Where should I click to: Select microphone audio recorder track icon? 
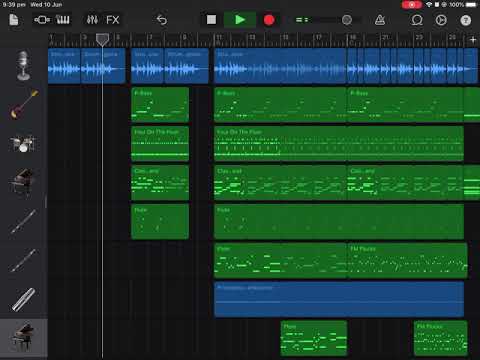point(24,66)
